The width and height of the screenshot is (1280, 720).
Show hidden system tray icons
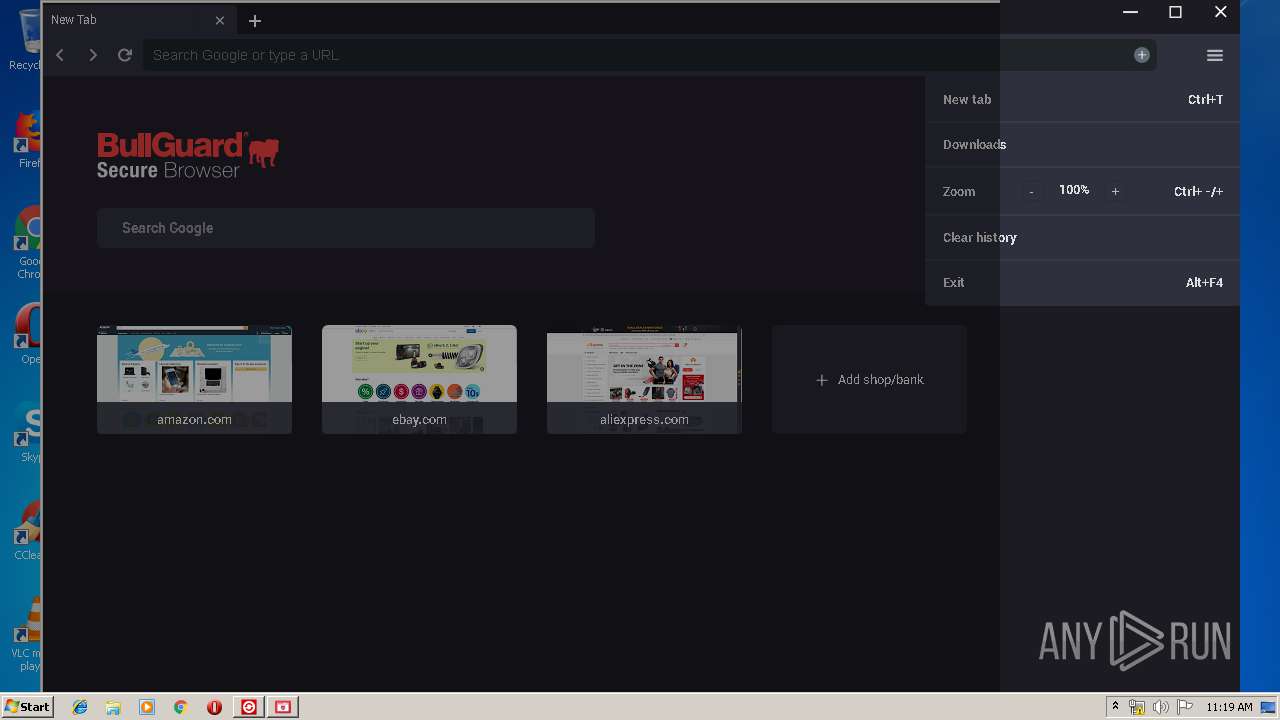click(1115, 707)
